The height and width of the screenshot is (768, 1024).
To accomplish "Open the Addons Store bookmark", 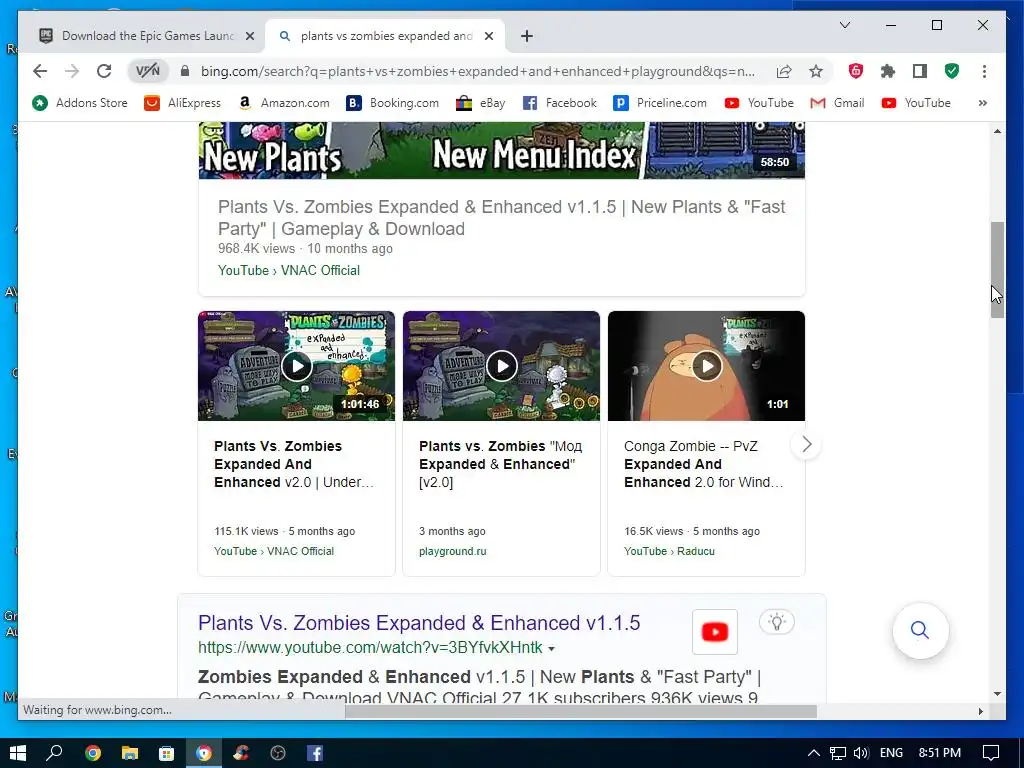I will pyautogui.click(x=80, y=103).
